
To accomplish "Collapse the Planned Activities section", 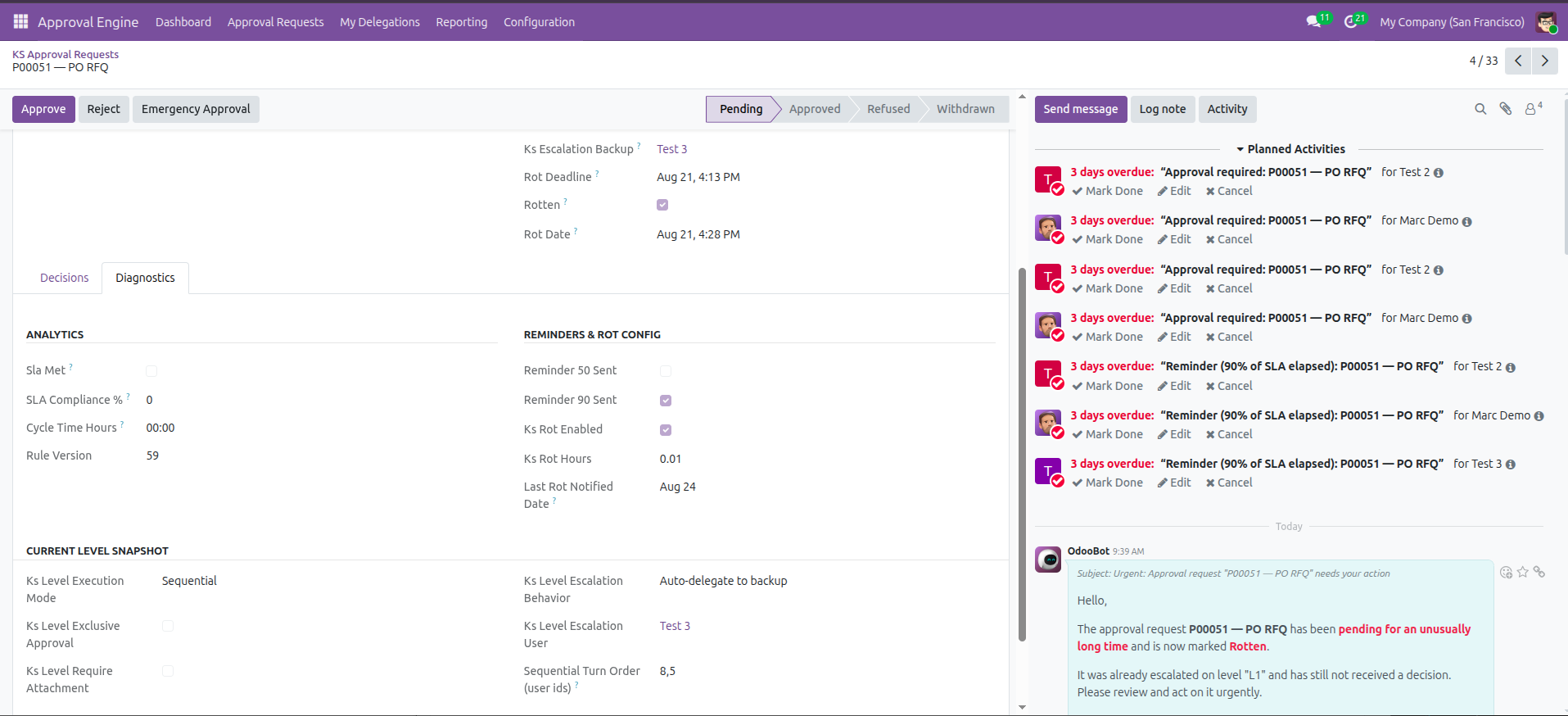I will pos(1290,149).
